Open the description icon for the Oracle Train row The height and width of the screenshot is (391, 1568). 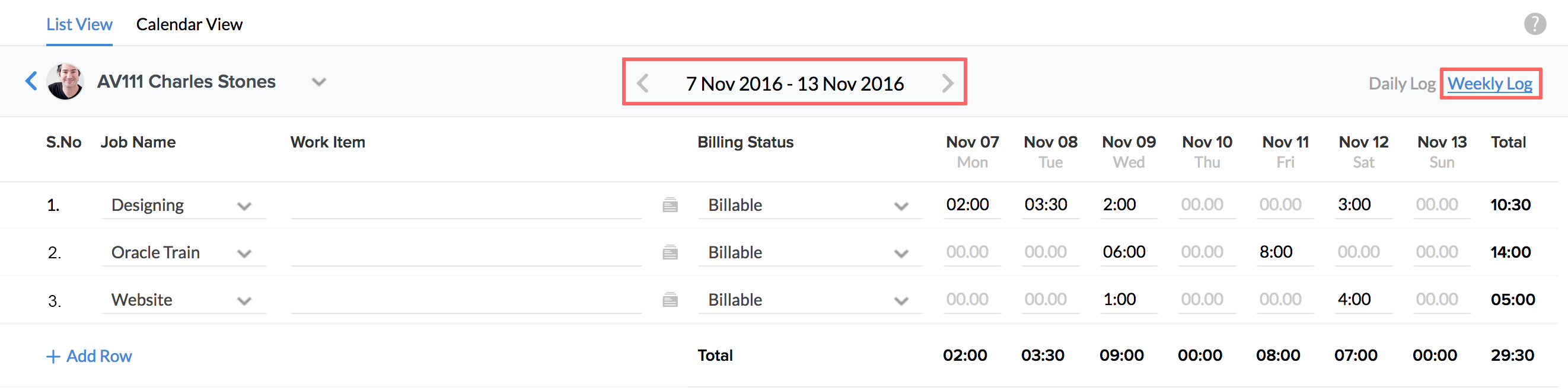coord(670,252)
